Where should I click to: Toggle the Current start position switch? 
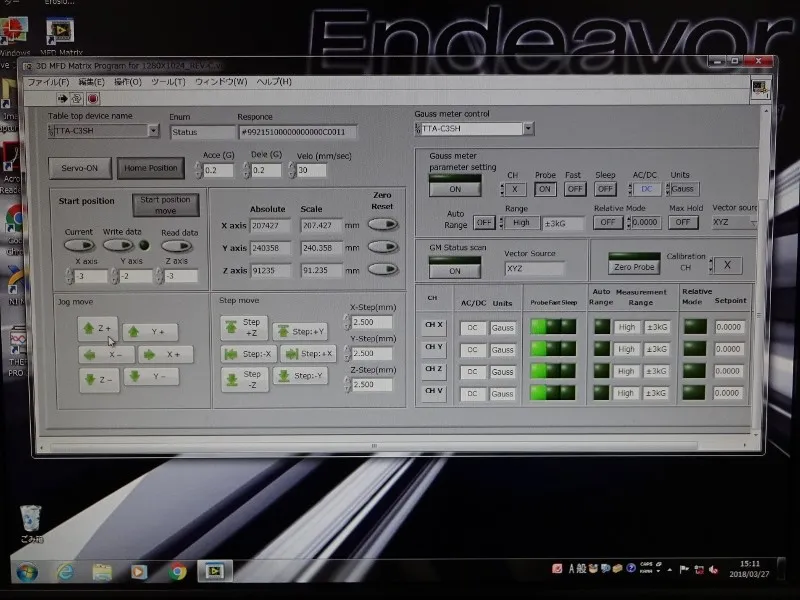79,245
